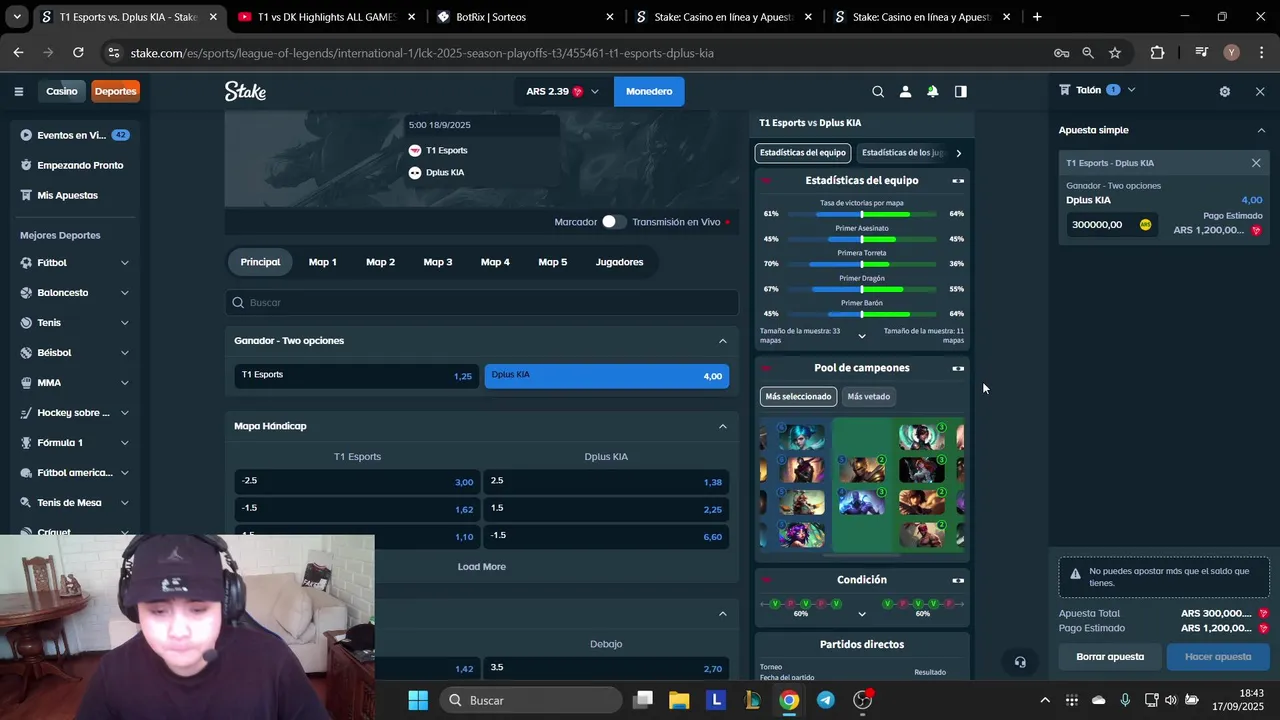Open the hamburger menu beside Casino

pos(18,91)
